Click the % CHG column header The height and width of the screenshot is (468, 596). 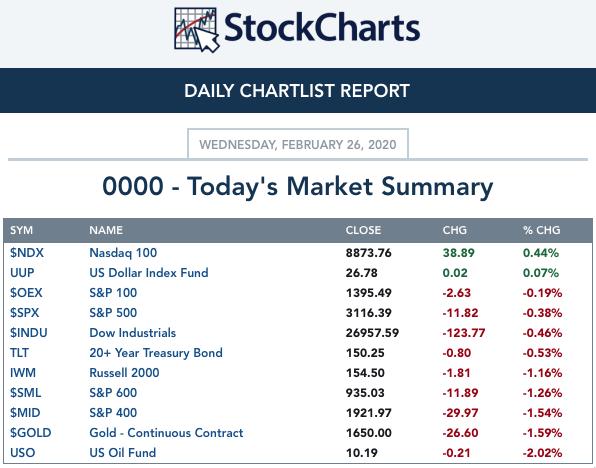[x=541, y=230]
